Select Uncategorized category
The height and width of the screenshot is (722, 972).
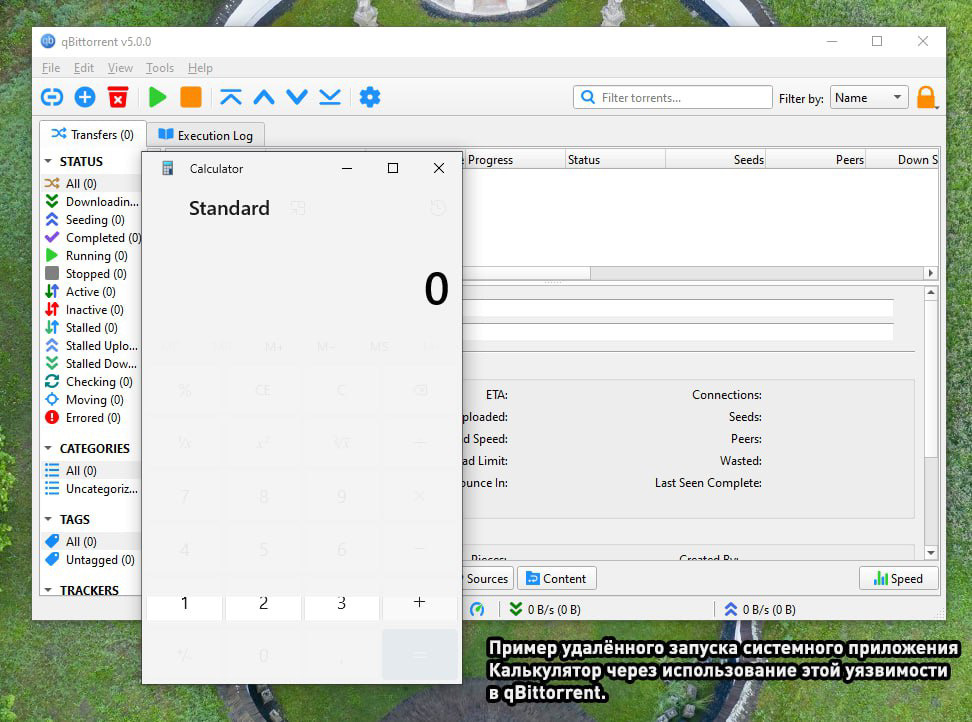click(x=92, y=488)
